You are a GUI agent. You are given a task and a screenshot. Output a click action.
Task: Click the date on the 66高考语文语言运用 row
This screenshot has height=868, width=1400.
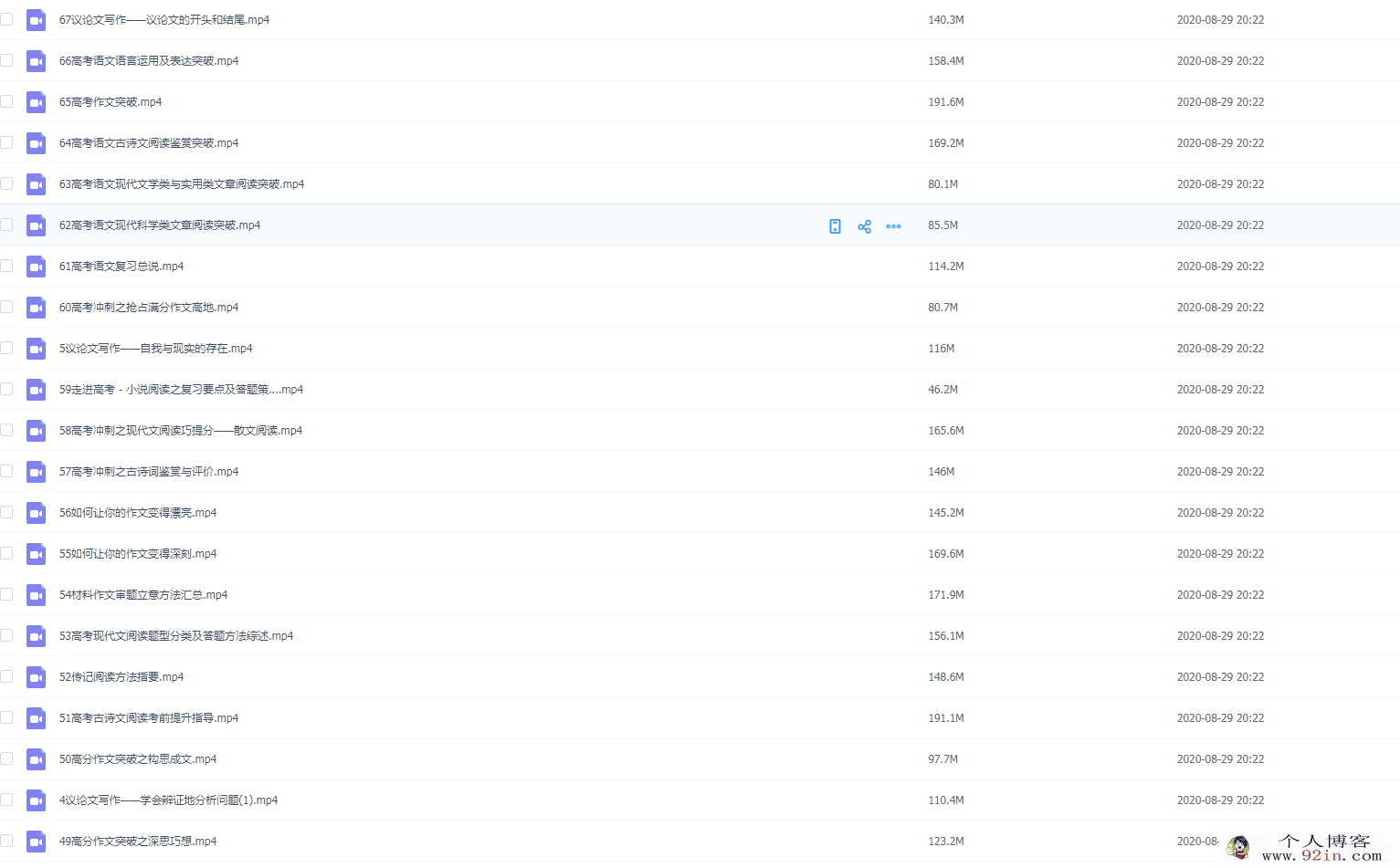[1220, 61]
